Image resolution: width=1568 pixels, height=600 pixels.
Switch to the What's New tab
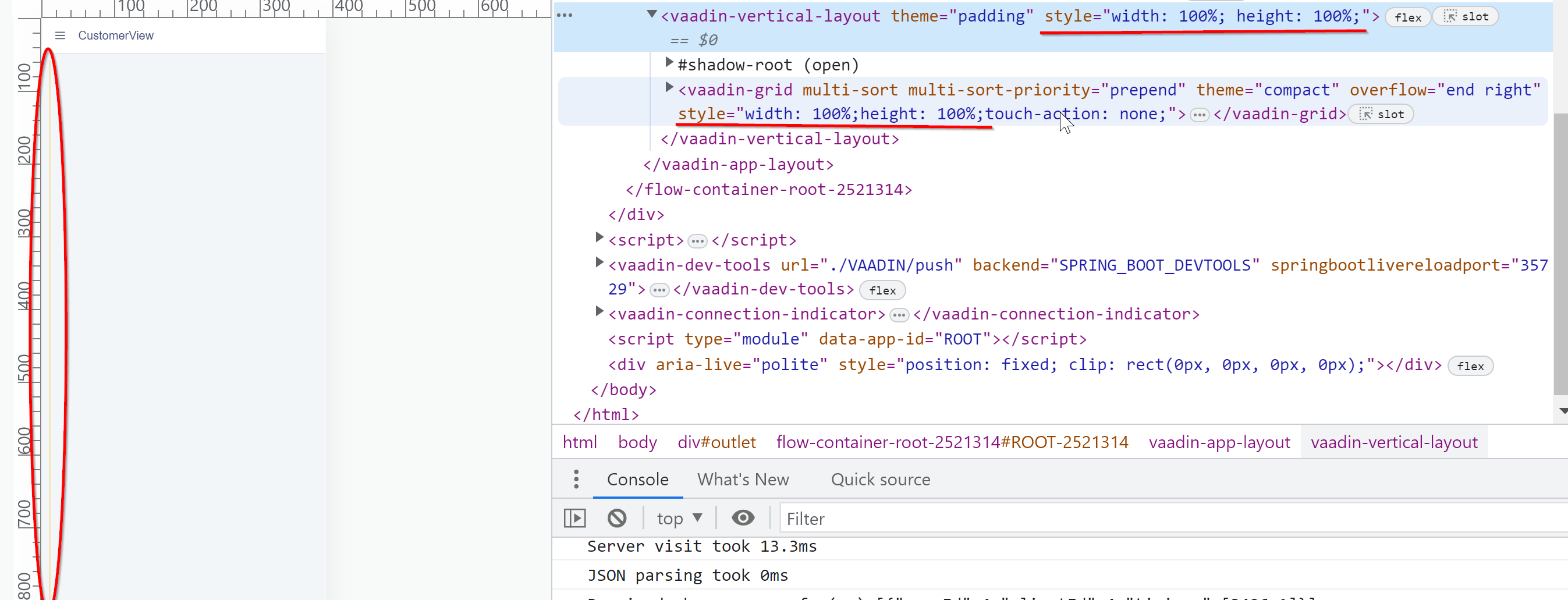pos(743,480)
